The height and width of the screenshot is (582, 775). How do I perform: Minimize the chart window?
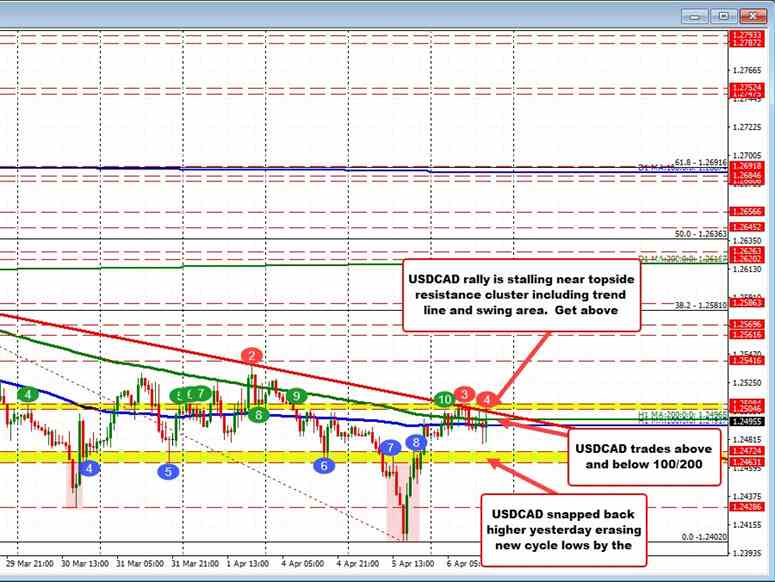point(694,17)
